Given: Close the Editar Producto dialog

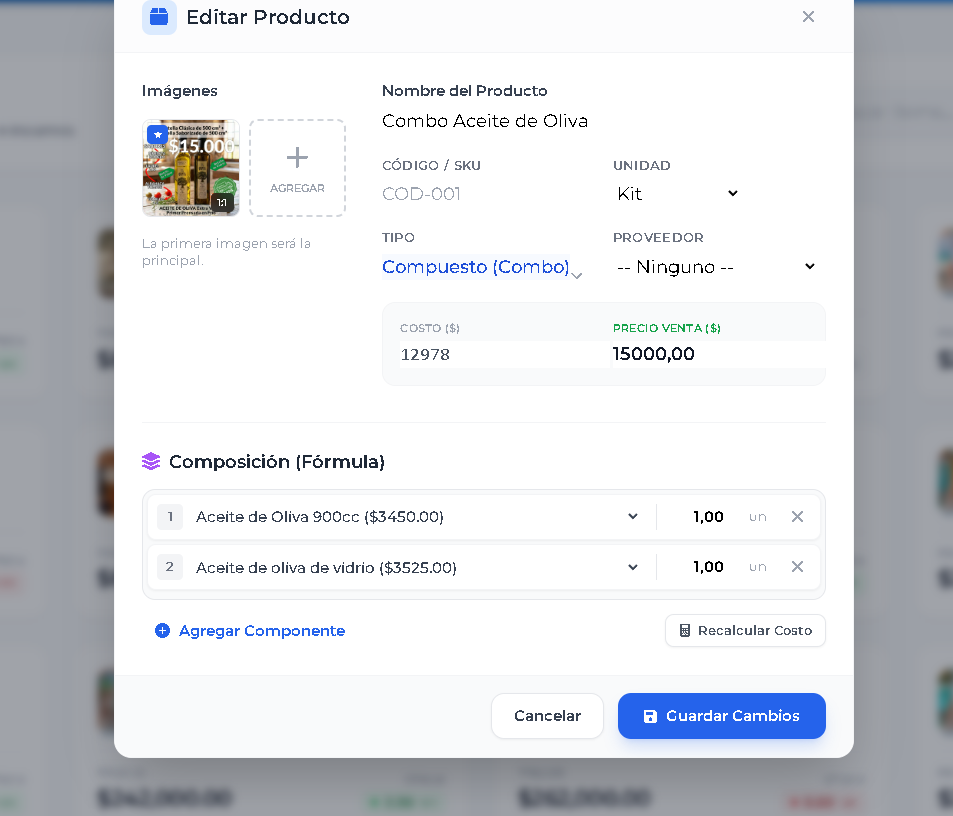Looking at the screenshot, I should pos(808,17).
